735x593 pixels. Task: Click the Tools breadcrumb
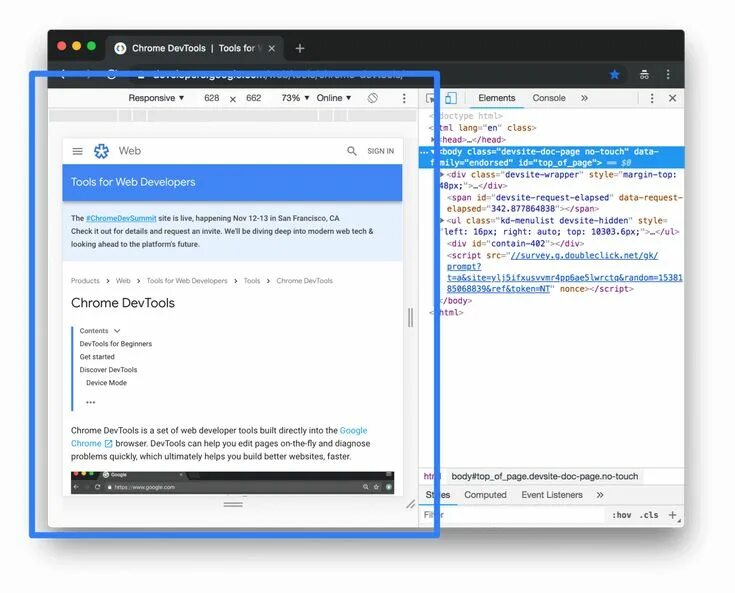pos(252,281)
